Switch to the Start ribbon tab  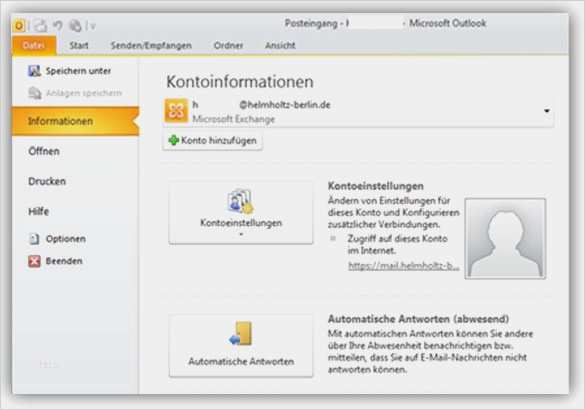79,46
